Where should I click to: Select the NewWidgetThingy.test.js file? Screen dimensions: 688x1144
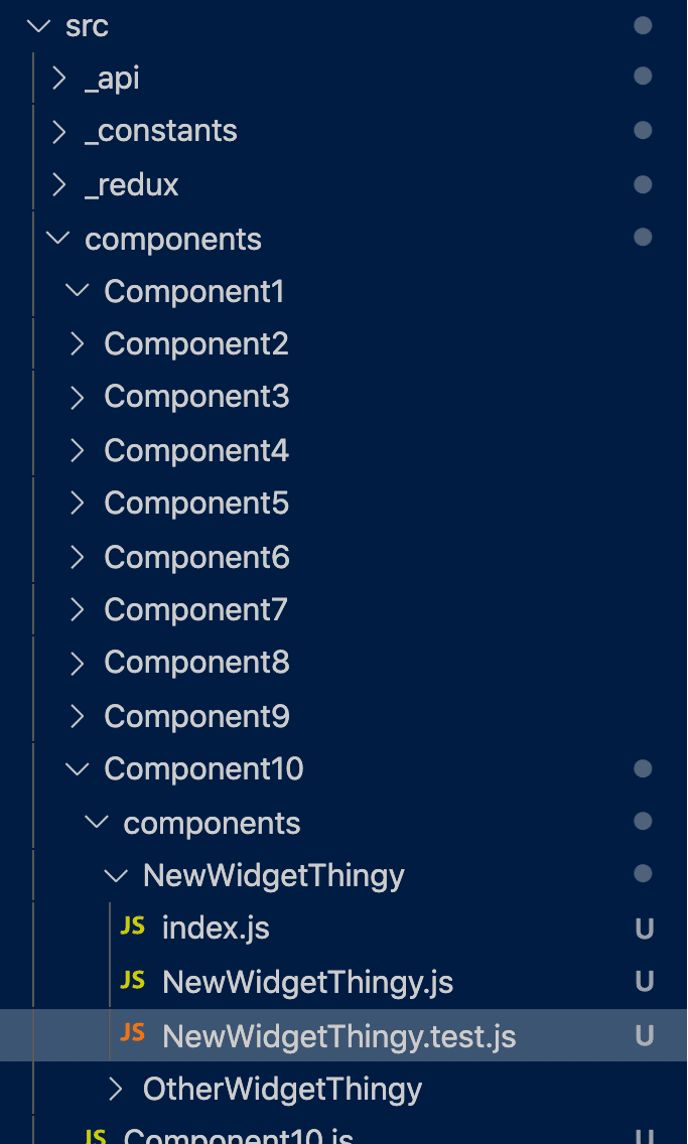pyautogui.click(x=344, y=1035)
